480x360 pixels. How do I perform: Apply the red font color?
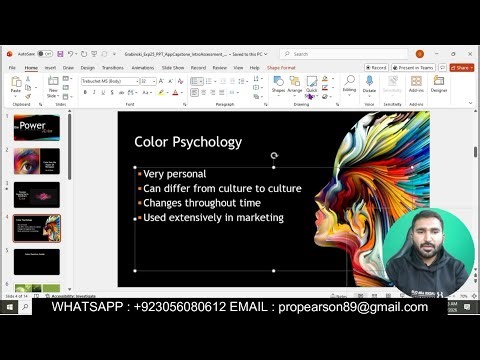pos(175,92)
